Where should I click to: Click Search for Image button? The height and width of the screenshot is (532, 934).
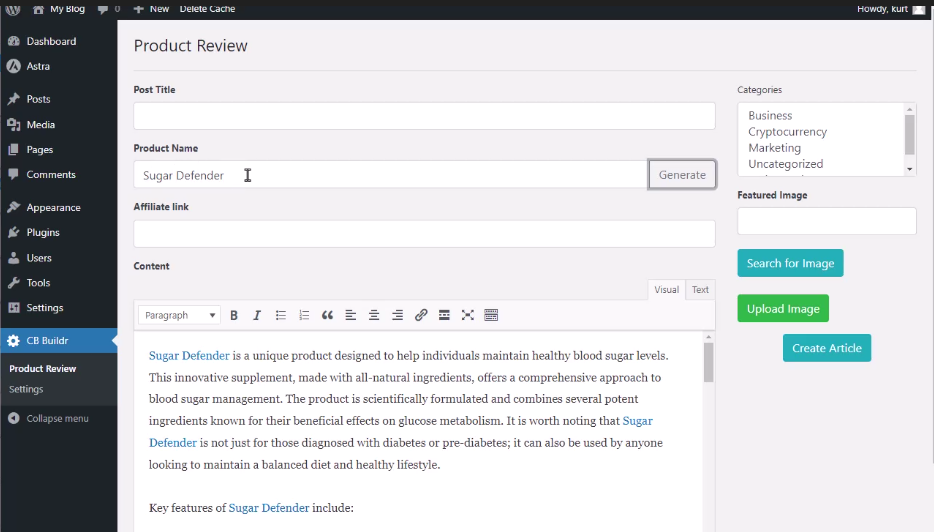[x=790, y=263]
